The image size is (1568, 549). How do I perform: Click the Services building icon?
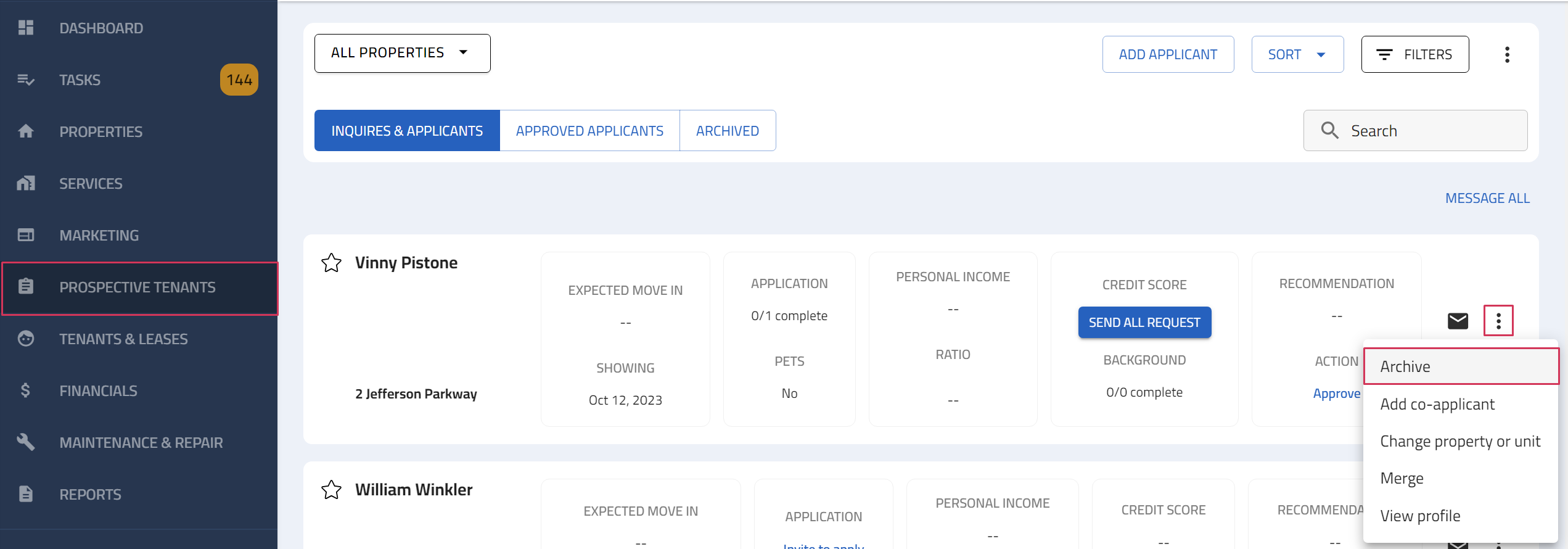pyautogui.click(x=26, y=183)
